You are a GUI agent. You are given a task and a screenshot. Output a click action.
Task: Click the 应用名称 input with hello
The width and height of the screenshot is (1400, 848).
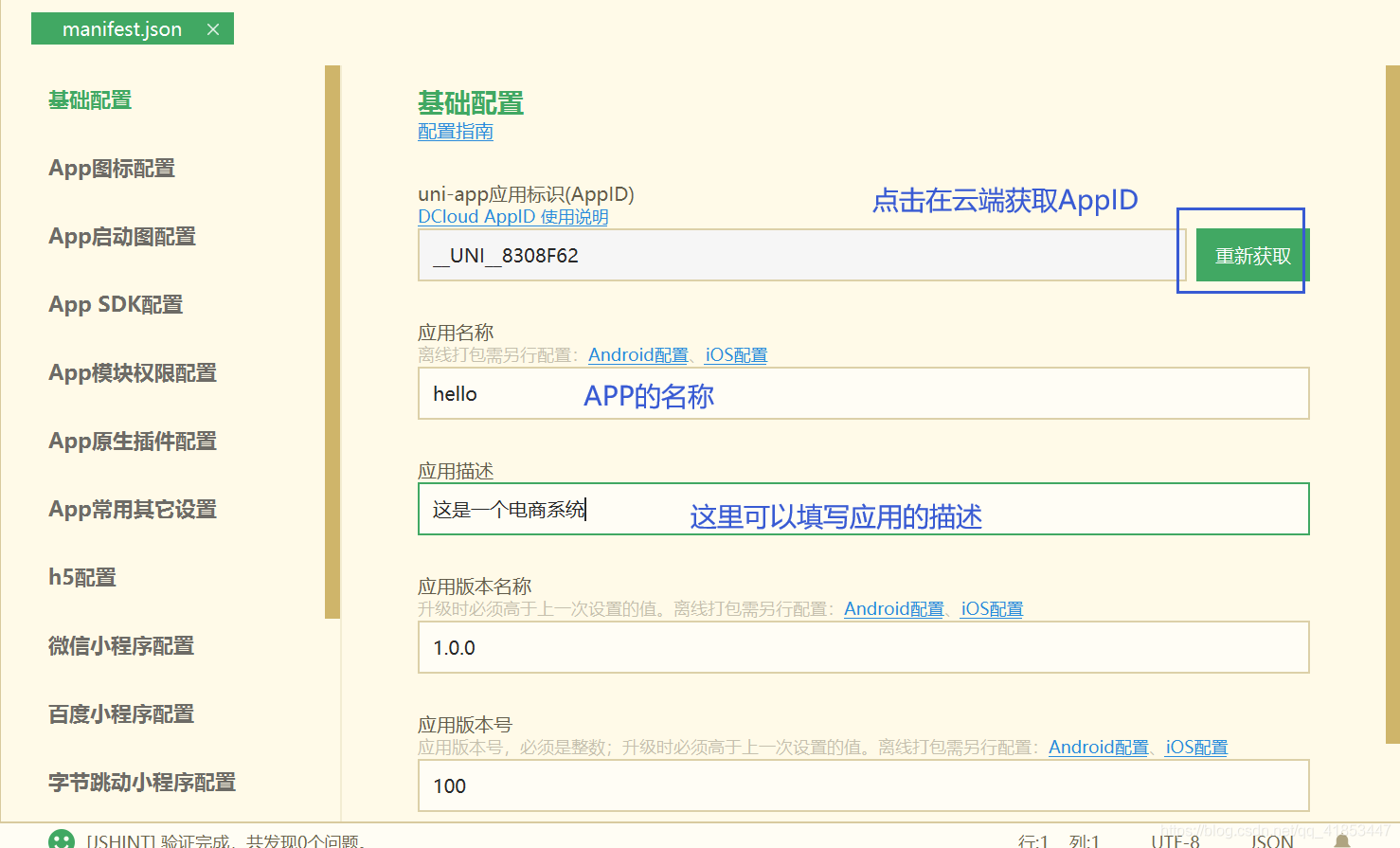click(864, 393)
